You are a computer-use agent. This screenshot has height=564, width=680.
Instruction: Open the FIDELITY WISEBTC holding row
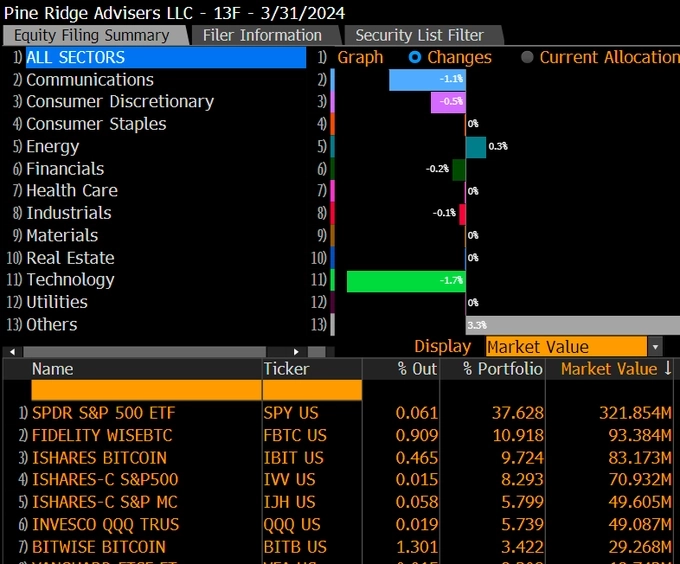pyautogui.click(x=104, y=435)
